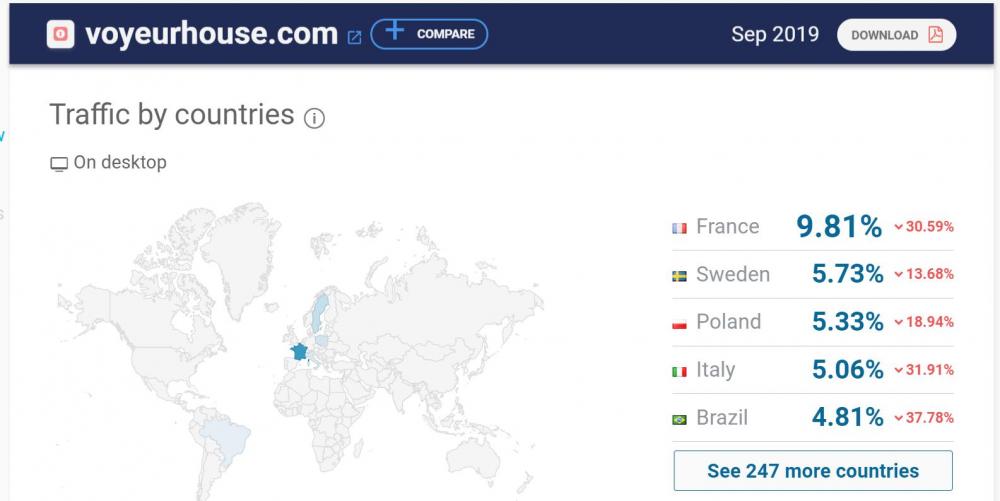Click the desktop monitor icon
This screenshot has width=1000, height=501.
tap(59, 163)
